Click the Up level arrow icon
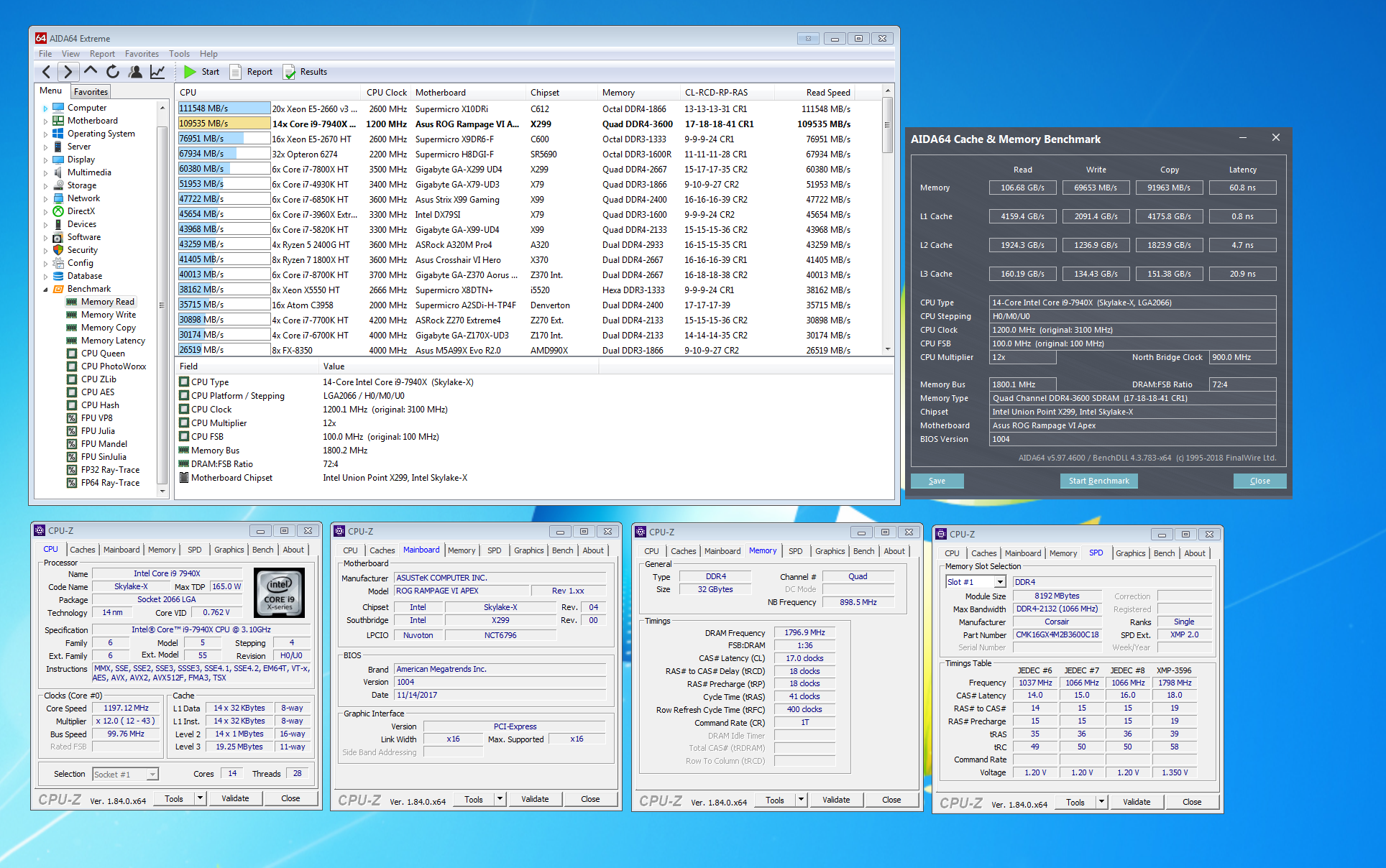The image size is (1386, 868). click(x=91, y=71)
